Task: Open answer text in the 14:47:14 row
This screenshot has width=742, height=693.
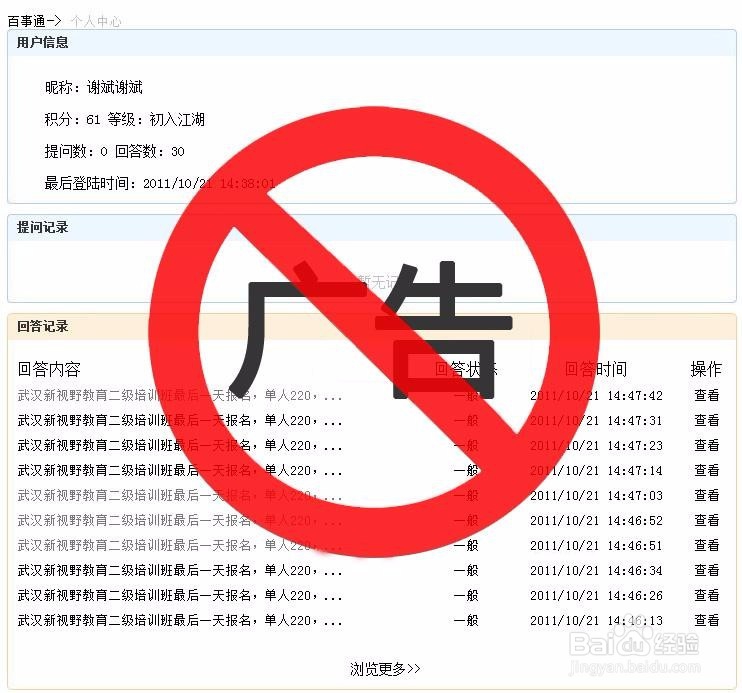Action: point(180,471)
